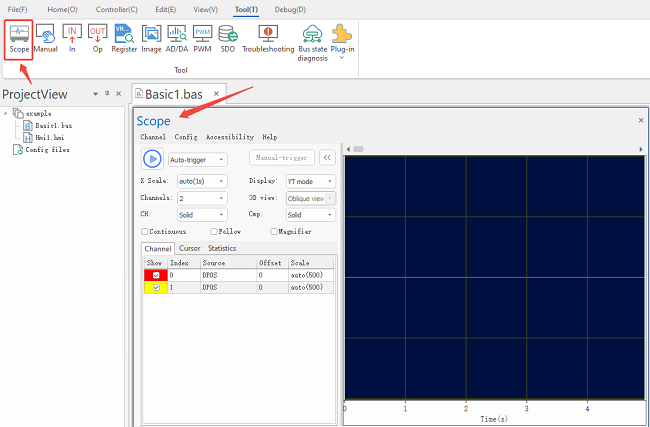Open the View(V) ribbon tab
The image size is (650, 427).
(x=205, y=9)
